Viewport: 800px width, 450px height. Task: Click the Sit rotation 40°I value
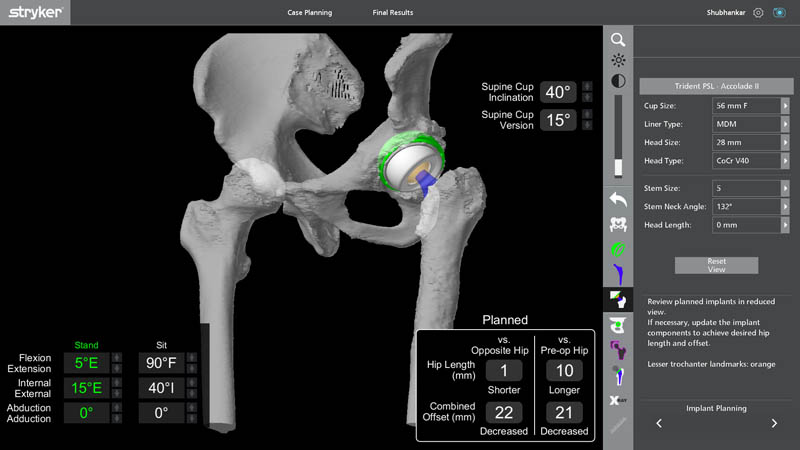tap(161, 388)
